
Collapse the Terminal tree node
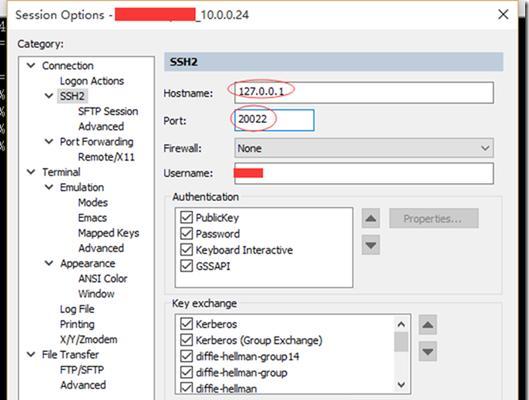(31, 172)
